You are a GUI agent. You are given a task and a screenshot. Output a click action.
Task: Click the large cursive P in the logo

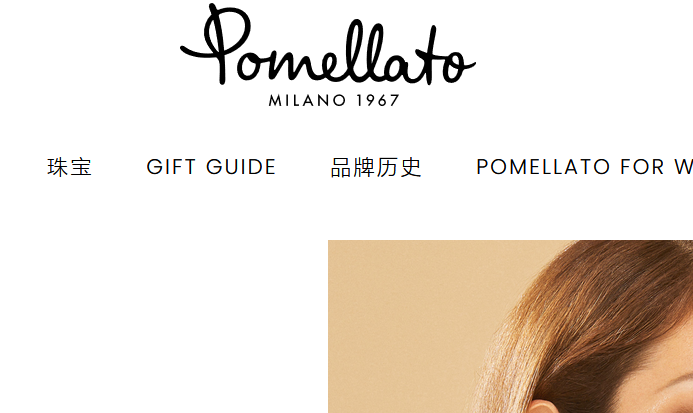tap(215, 44)
